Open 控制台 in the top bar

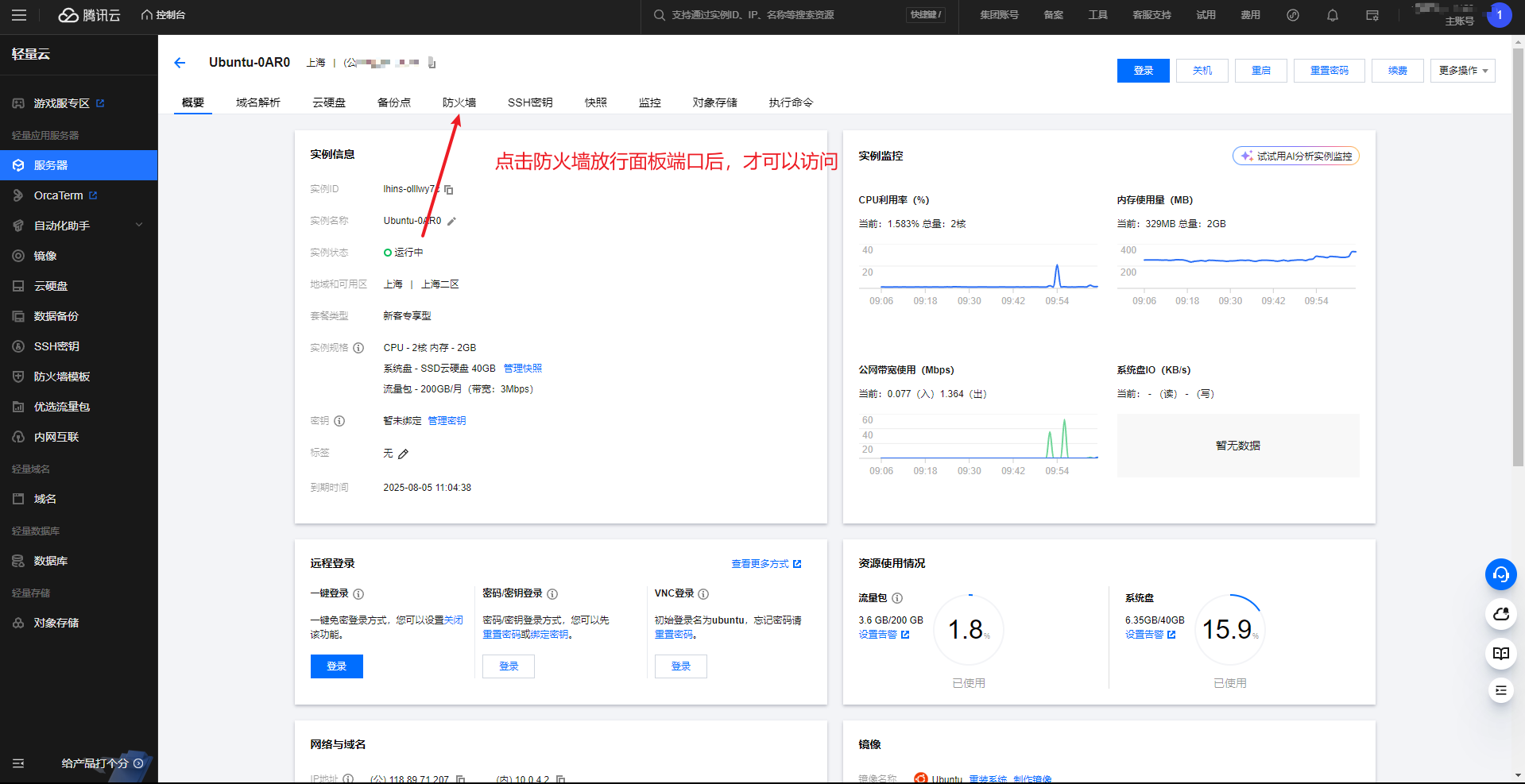point(163,15)
